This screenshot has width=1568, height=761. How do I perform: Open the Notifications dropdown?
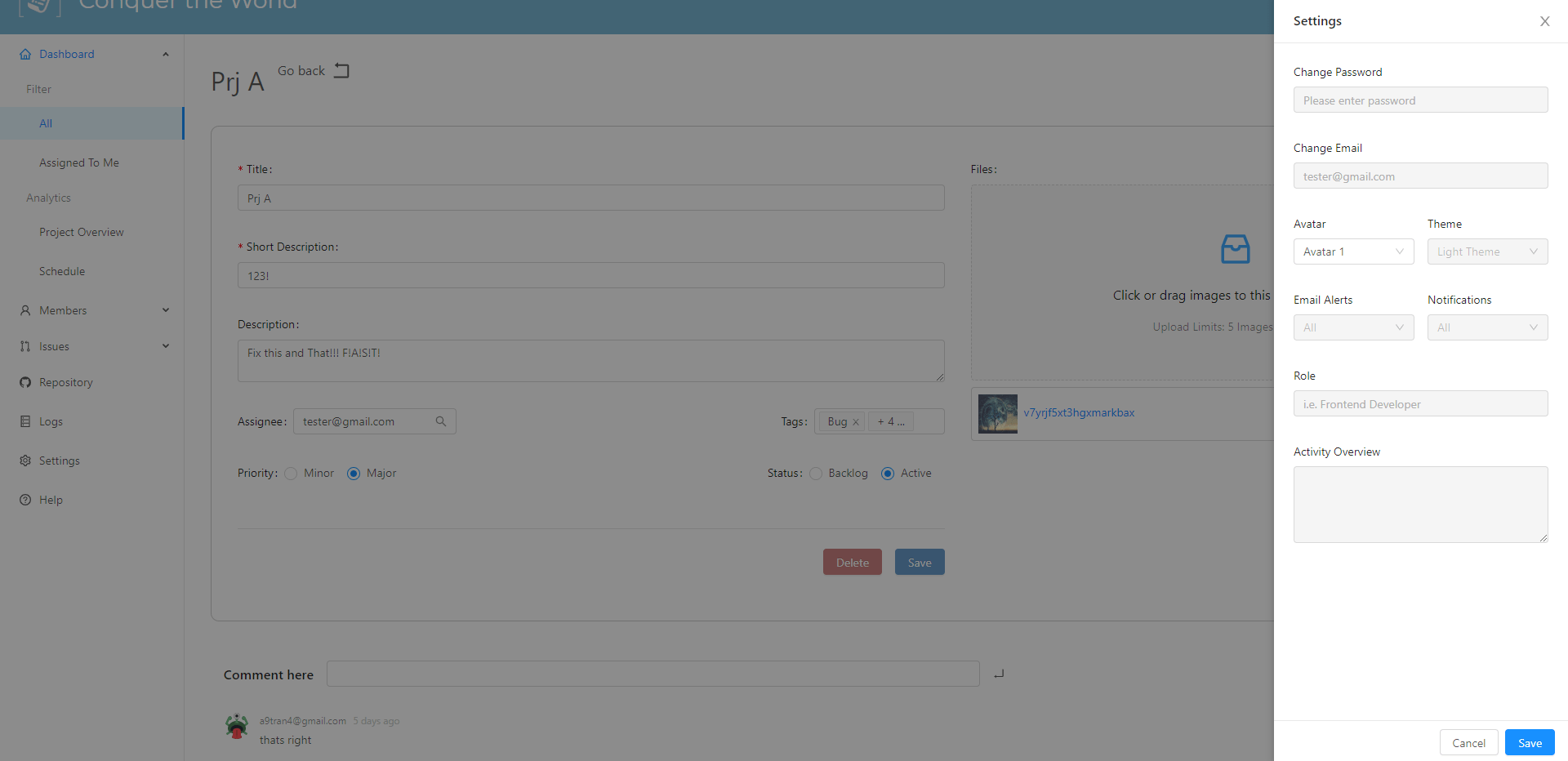pyautogui.click(x=1487, y=327)
